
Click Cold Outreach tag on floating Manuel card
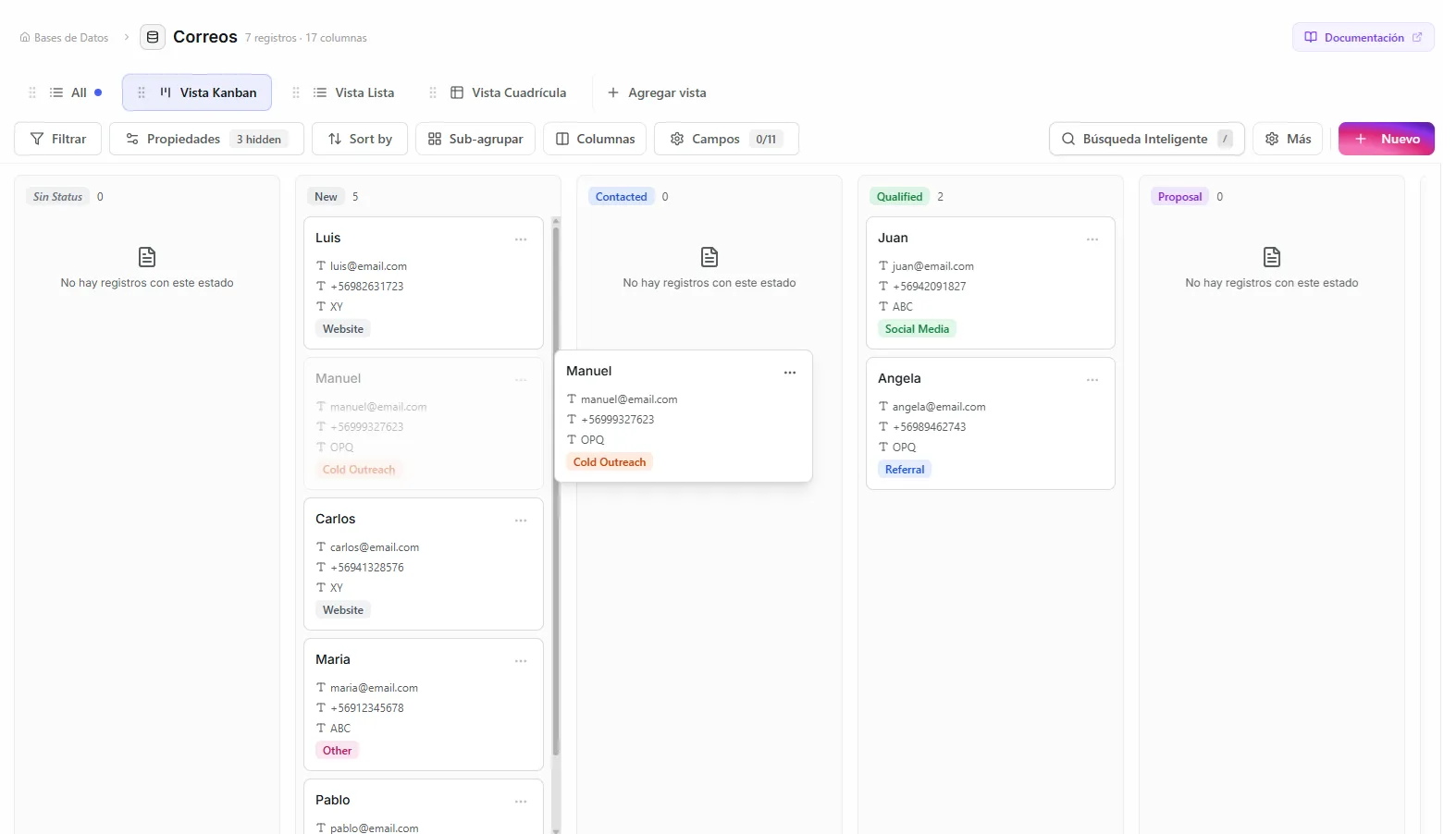pyautogui.click(x=610, y=462)
